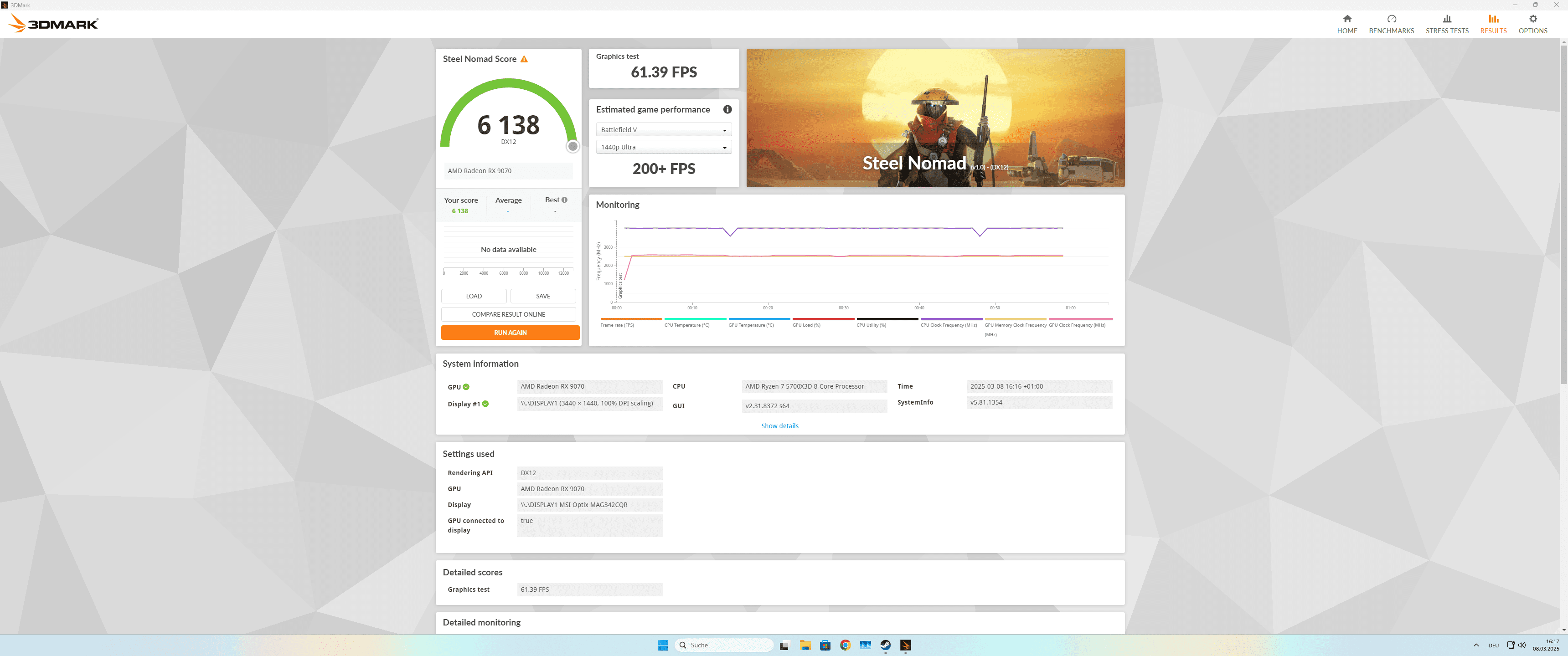Viewport: 1568px width, 656px height.
Task: Go to the Benchmarks tab
Action: [x=1391, y=24]
